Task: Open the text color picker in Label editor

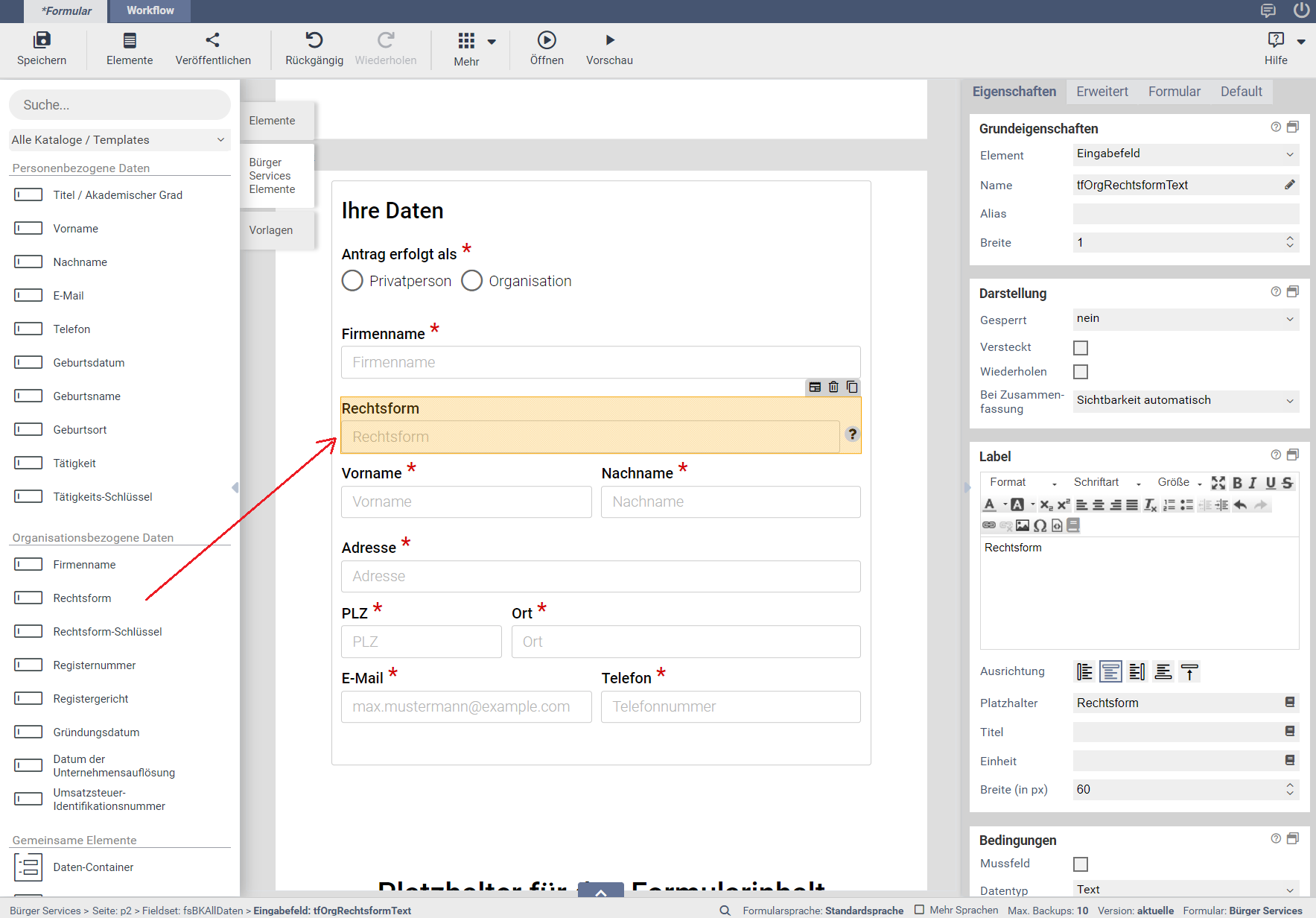Action: [990, 505]
